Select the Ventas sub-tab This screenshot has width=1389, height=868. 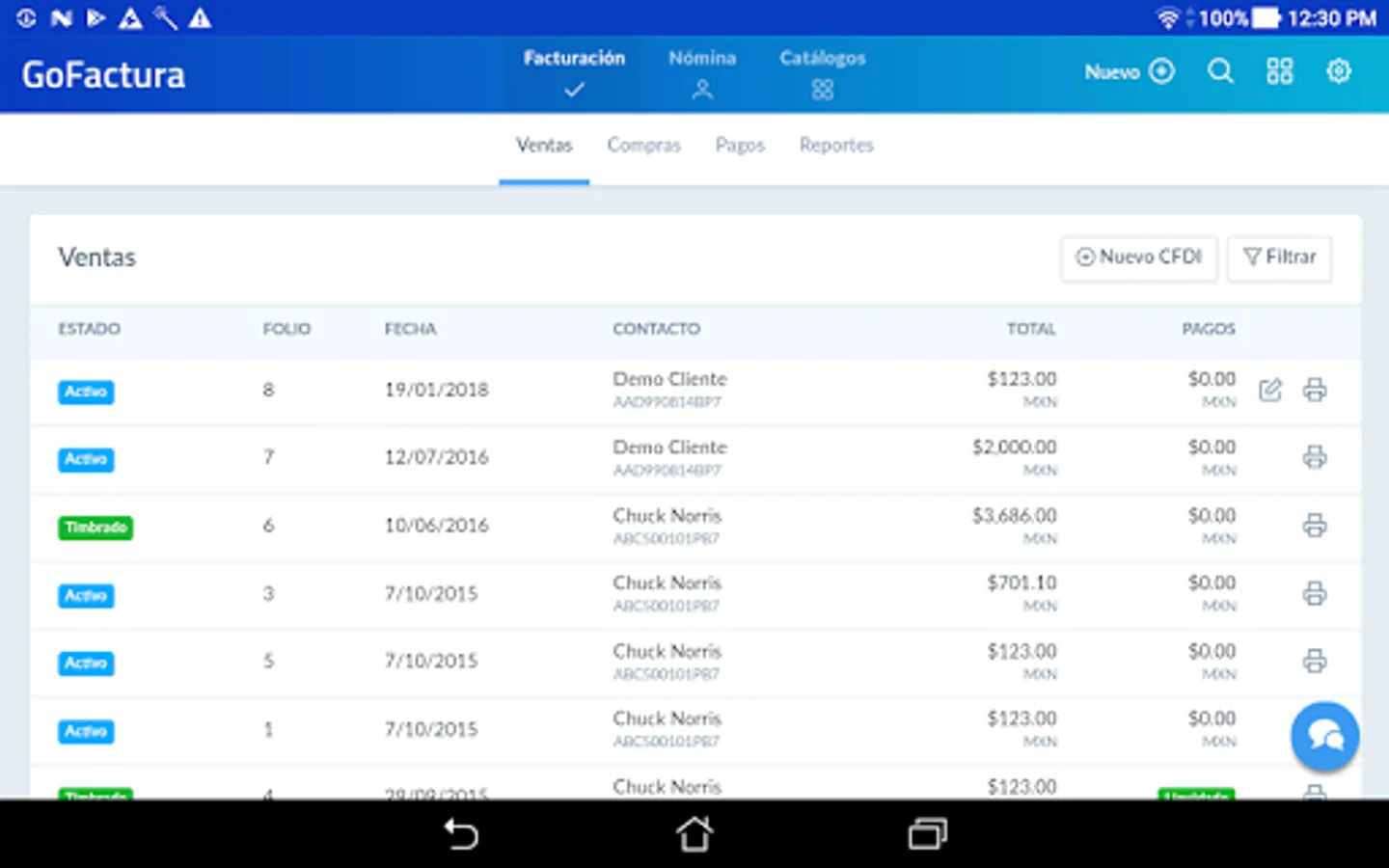click(544, 146)
